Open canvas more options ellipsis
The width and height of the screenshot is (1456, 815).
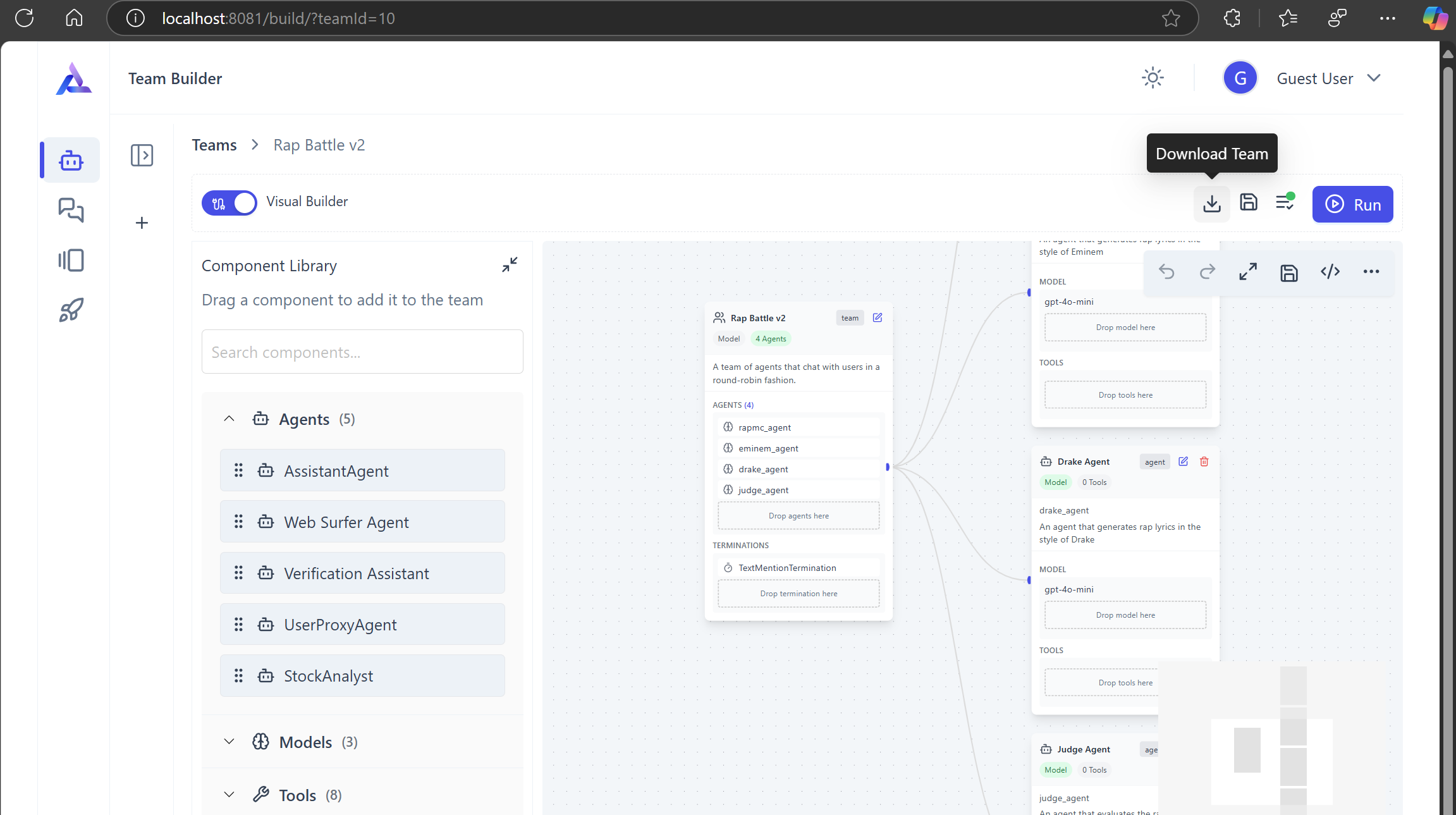pyautogui.click(x=1371, y=271)
